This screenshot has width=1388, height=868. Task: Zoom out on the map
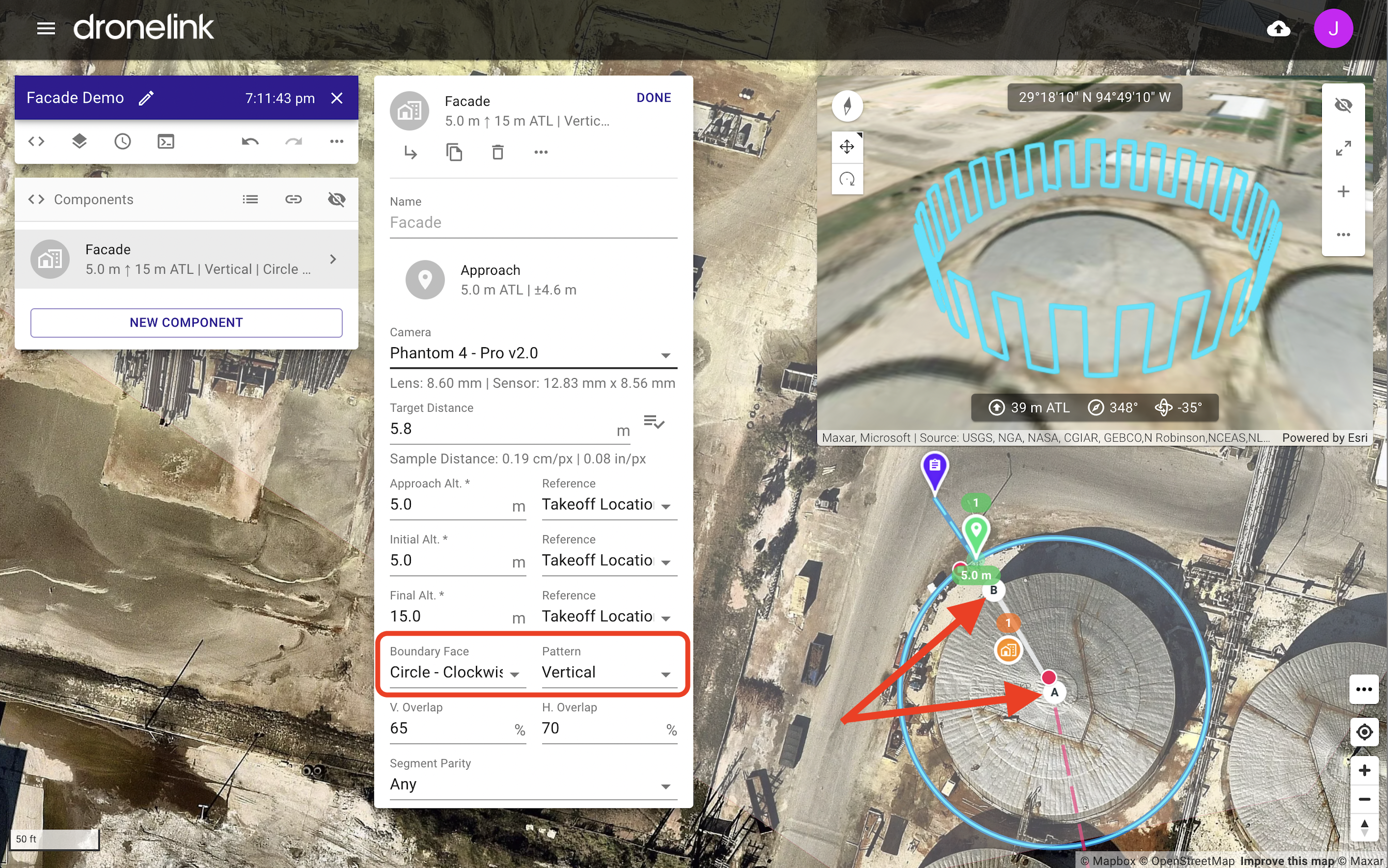coord(1364,799)
